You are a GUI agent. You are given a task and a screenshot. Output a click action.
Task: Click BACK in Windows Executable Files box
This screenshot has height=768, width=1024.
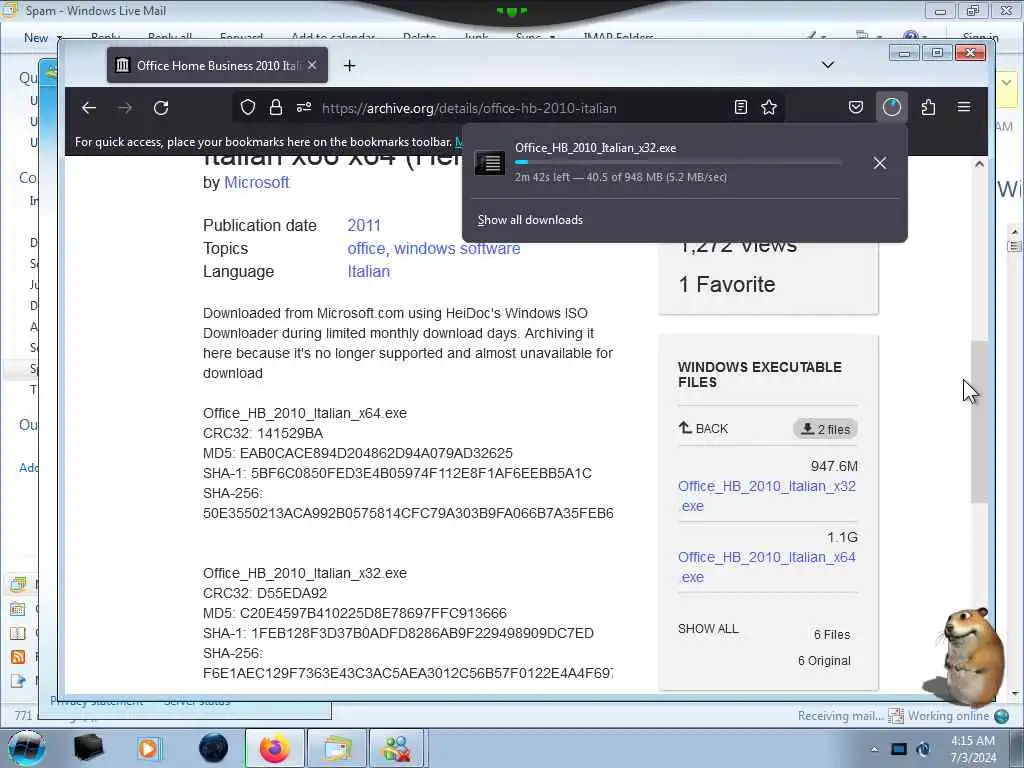(x=703, y=428)
